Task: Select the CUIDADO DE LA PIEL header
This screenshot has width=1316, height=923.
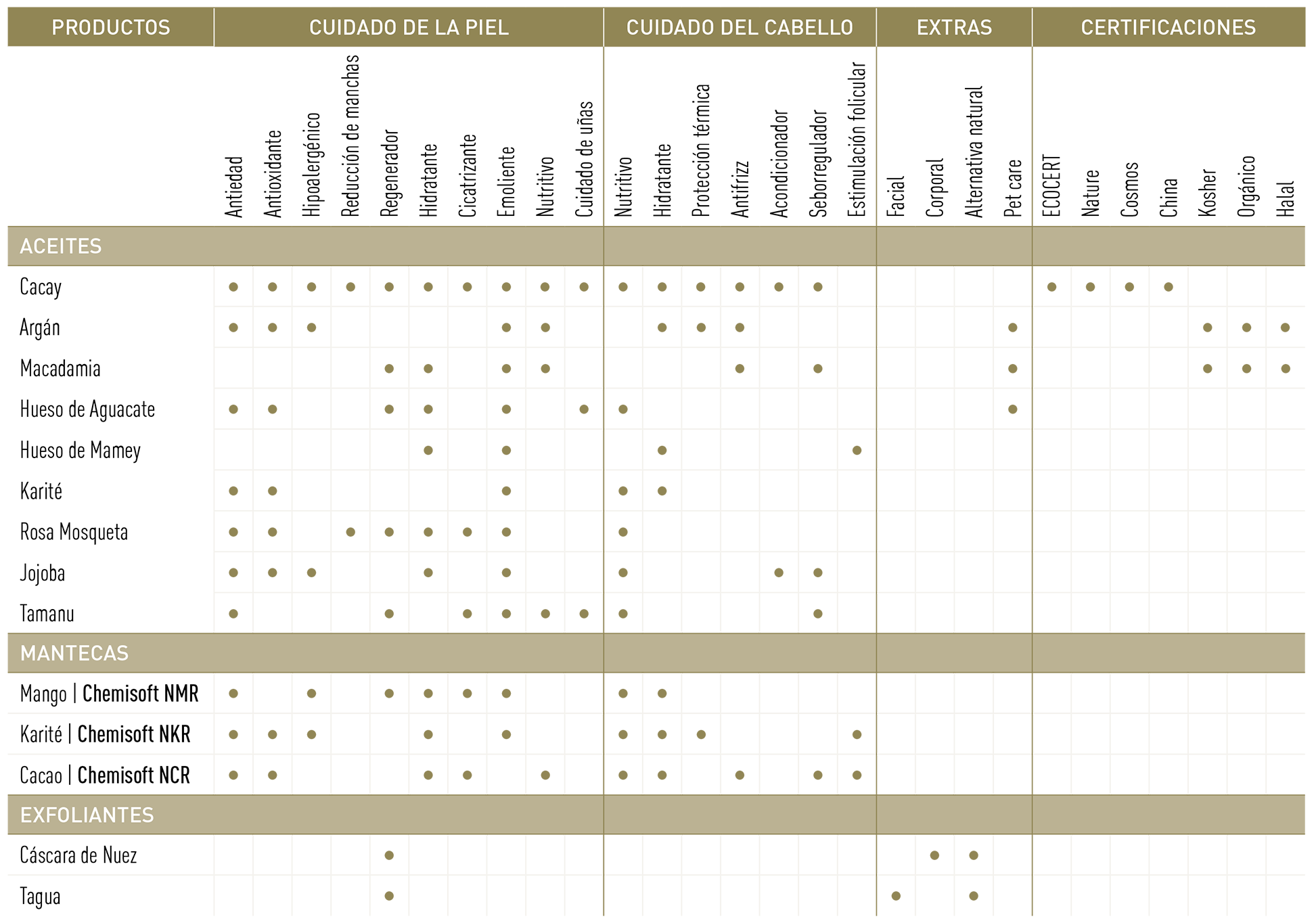Action: click(409, 27)
